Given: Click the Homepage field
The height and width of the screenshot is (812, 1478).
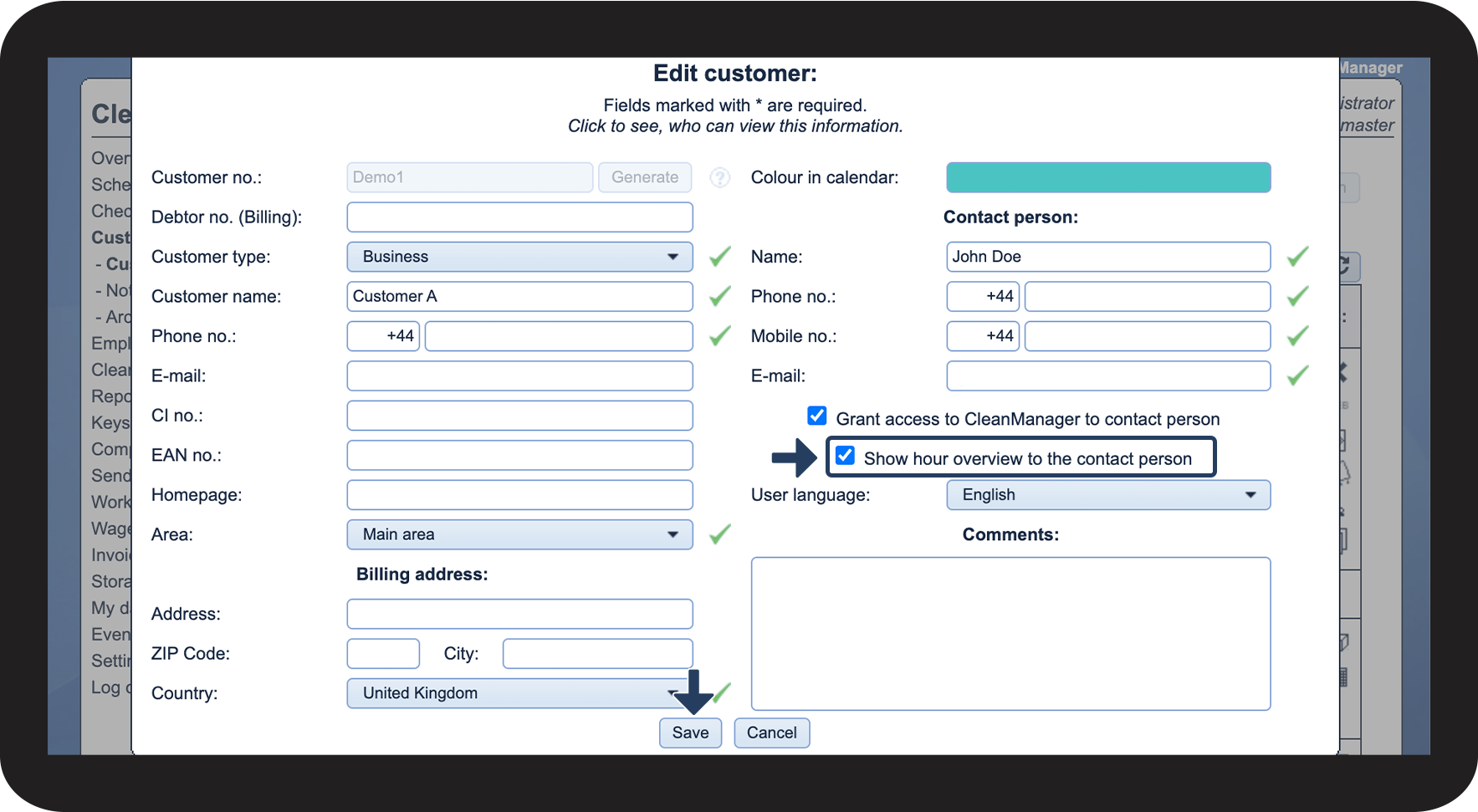Looking at the screenshot, I should (519, 495).
